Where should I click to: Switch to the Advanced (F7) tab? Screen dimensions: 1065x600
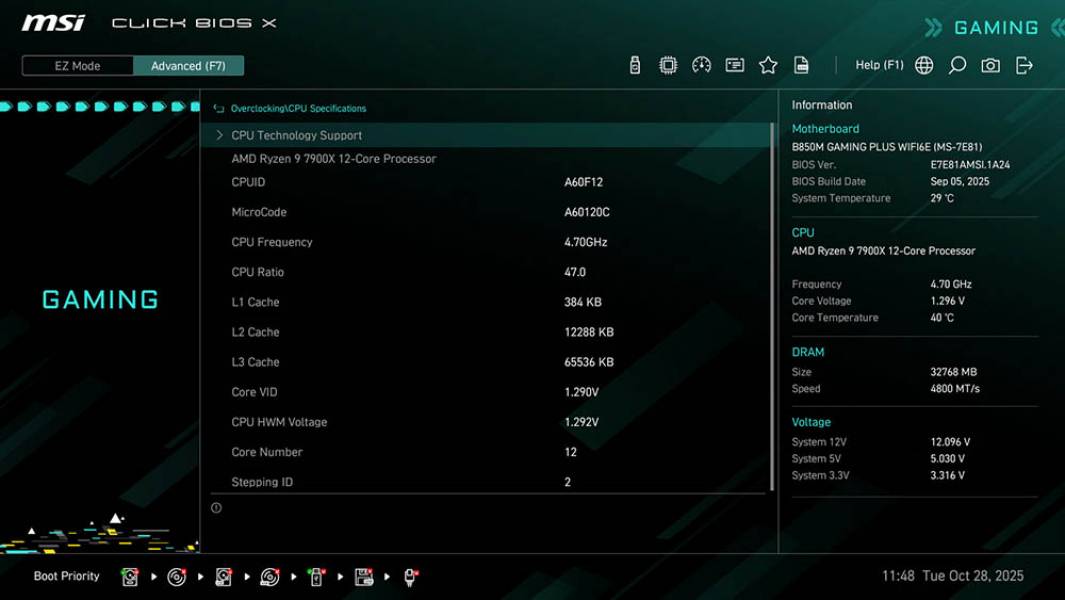pos(189,65)
